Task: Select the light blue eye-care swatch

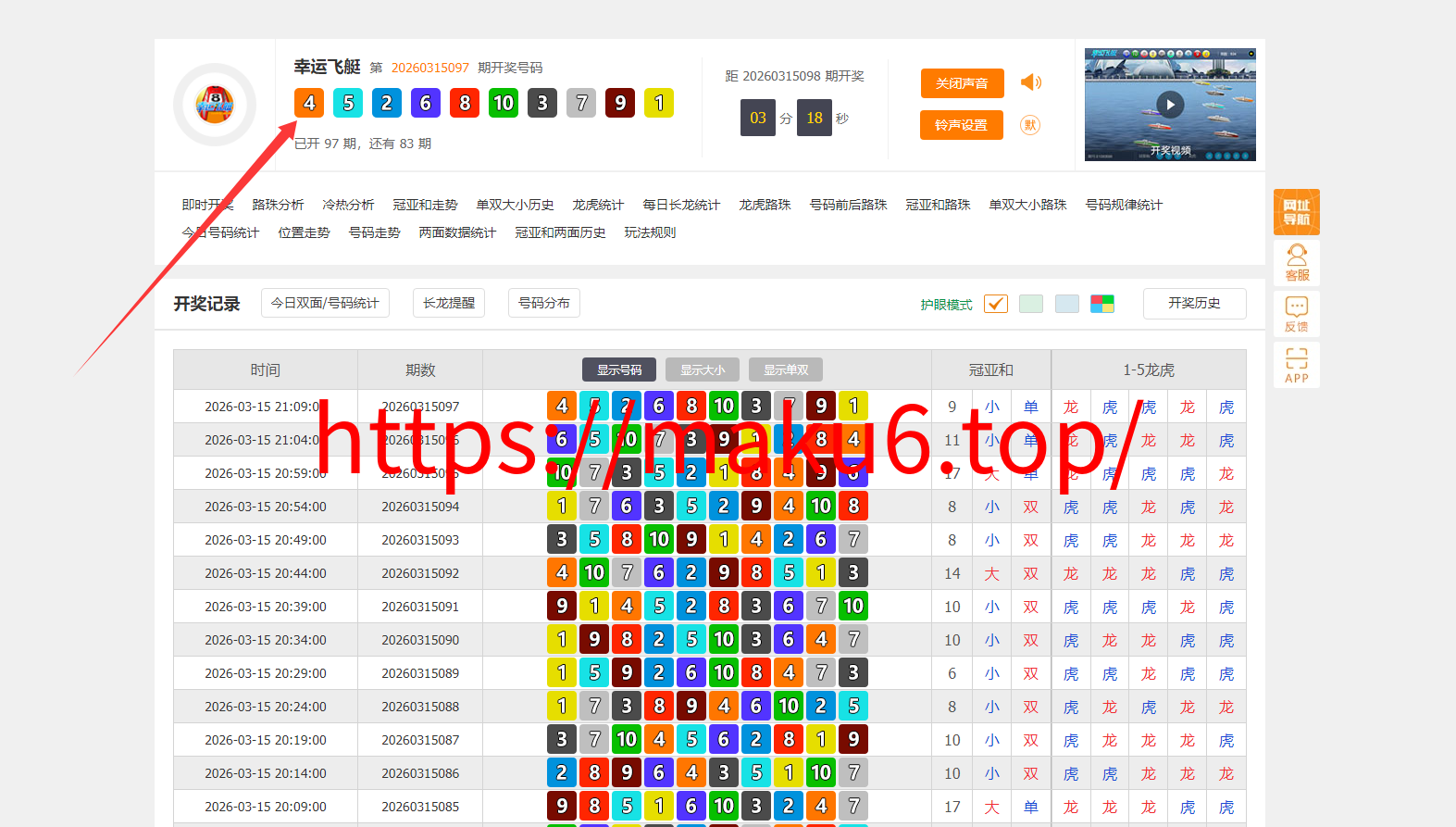Action: point(1067,304)
